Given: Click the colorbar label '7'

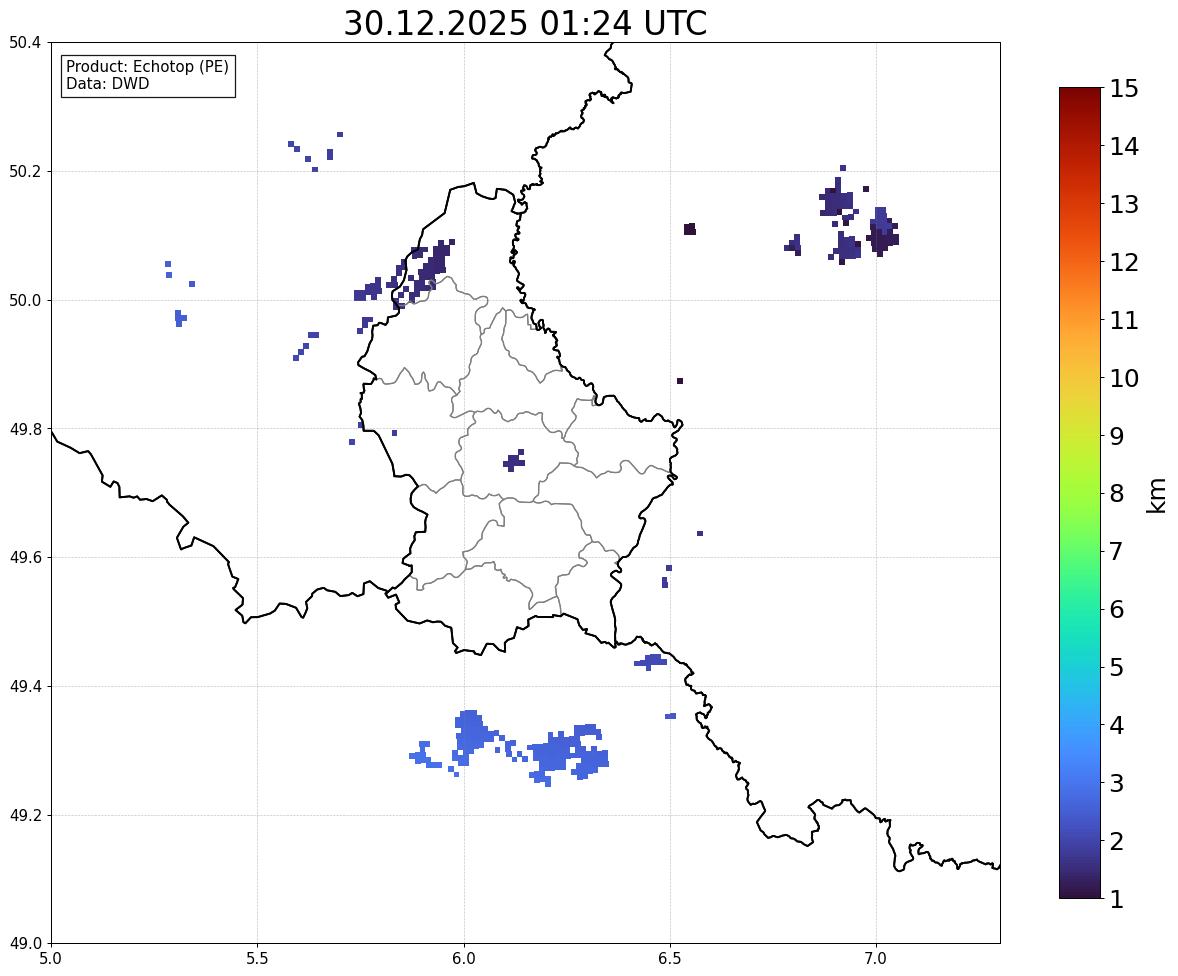Looking at the screenshot, I should coord(1117,551).
